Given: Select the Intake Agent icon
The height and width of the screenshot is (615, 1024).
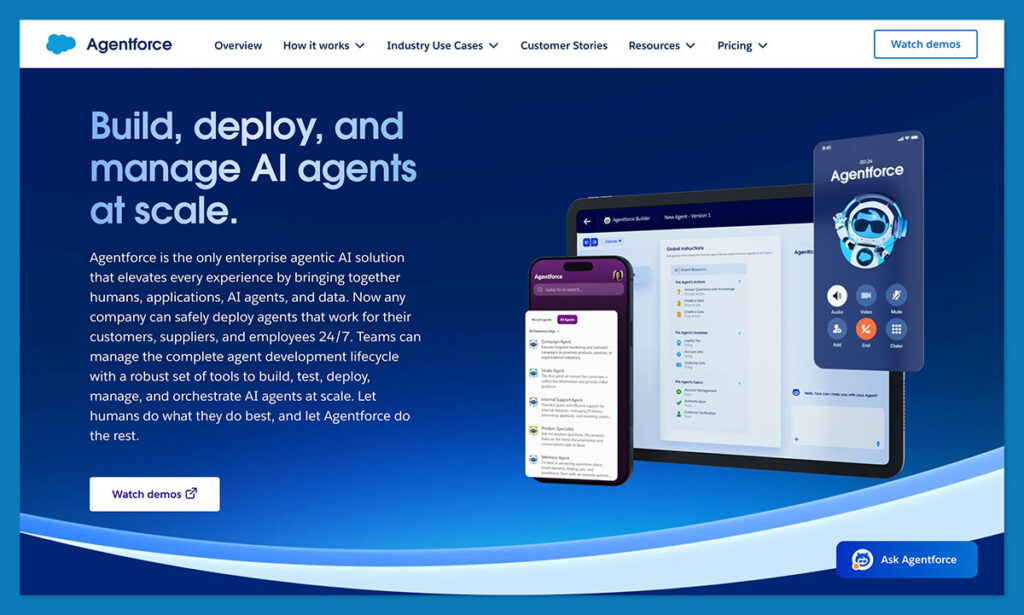Looking at the screenshot, I should tap(532, 374).
